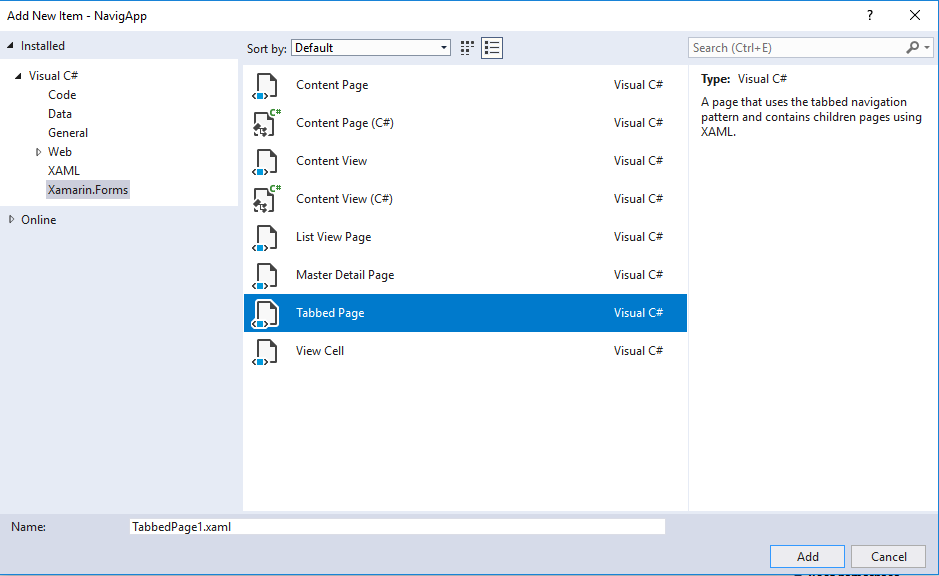
Task: Select the View Cell template icon
Action: coord(265,352)
